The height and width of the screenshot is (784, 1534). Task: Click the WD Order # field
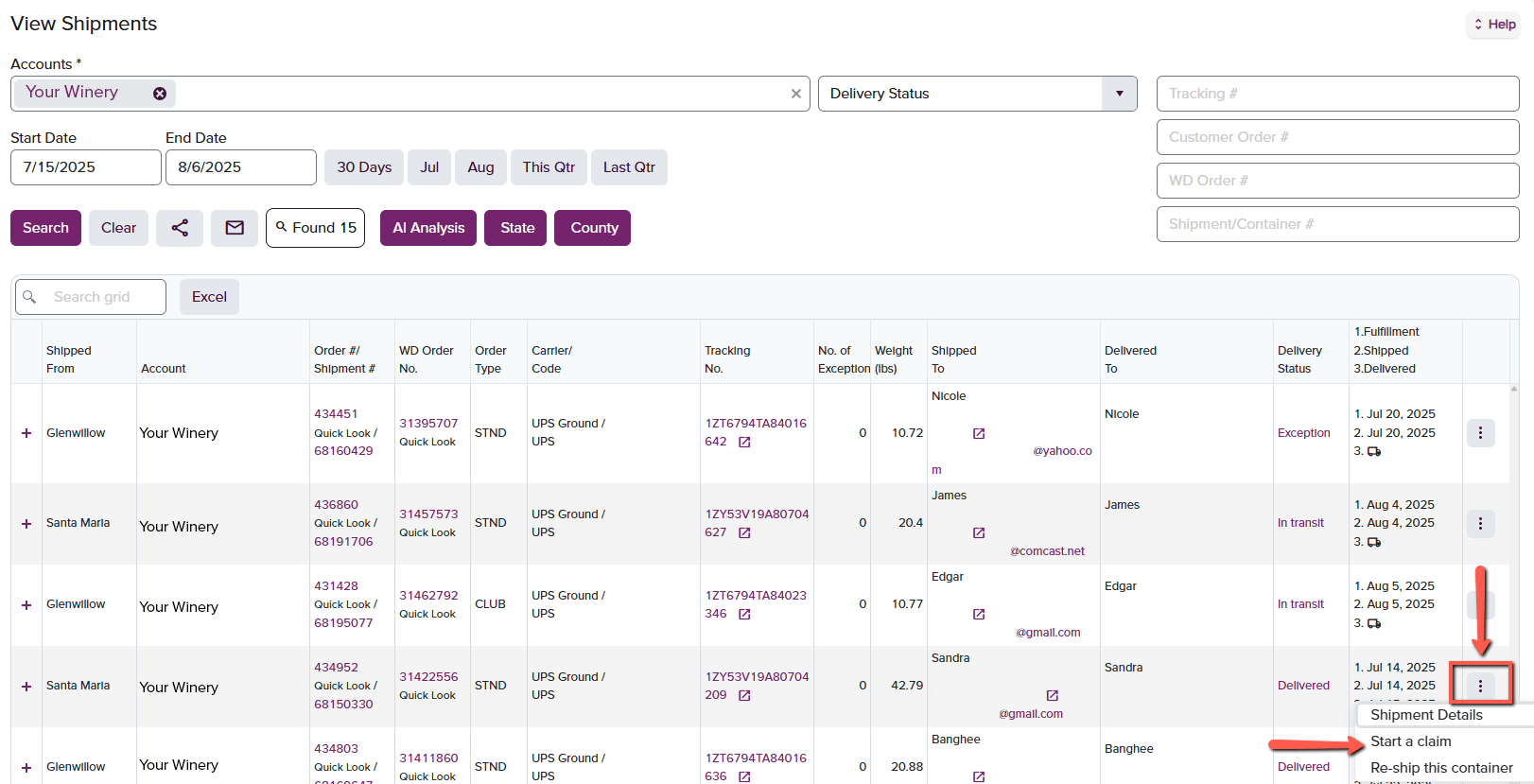tap(1337, 181)
